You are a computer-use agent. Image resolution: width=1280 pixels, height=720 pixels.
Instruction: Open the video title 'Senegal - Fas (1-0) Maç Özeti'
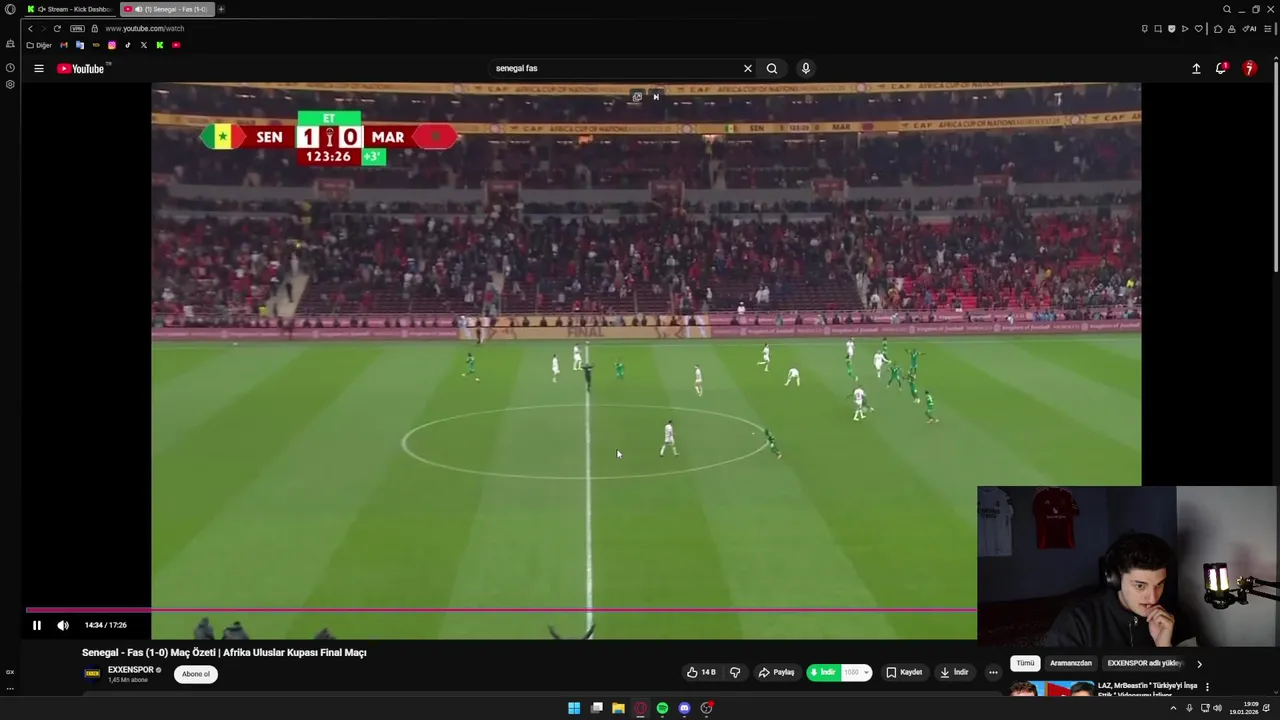coord(147,652)
